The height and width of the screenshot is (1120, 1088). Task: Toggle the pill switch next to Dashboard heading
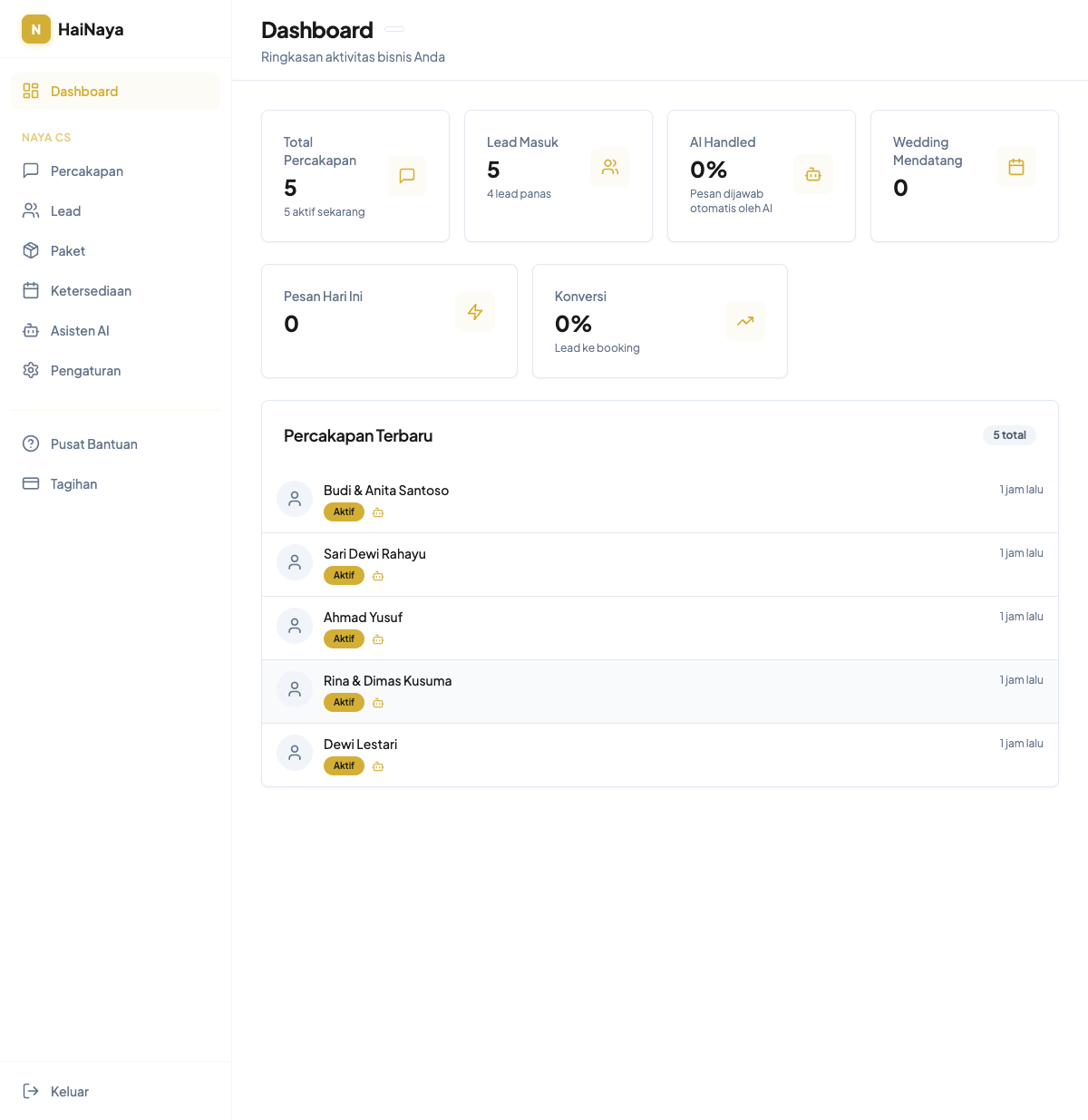(x=393, y=29)
